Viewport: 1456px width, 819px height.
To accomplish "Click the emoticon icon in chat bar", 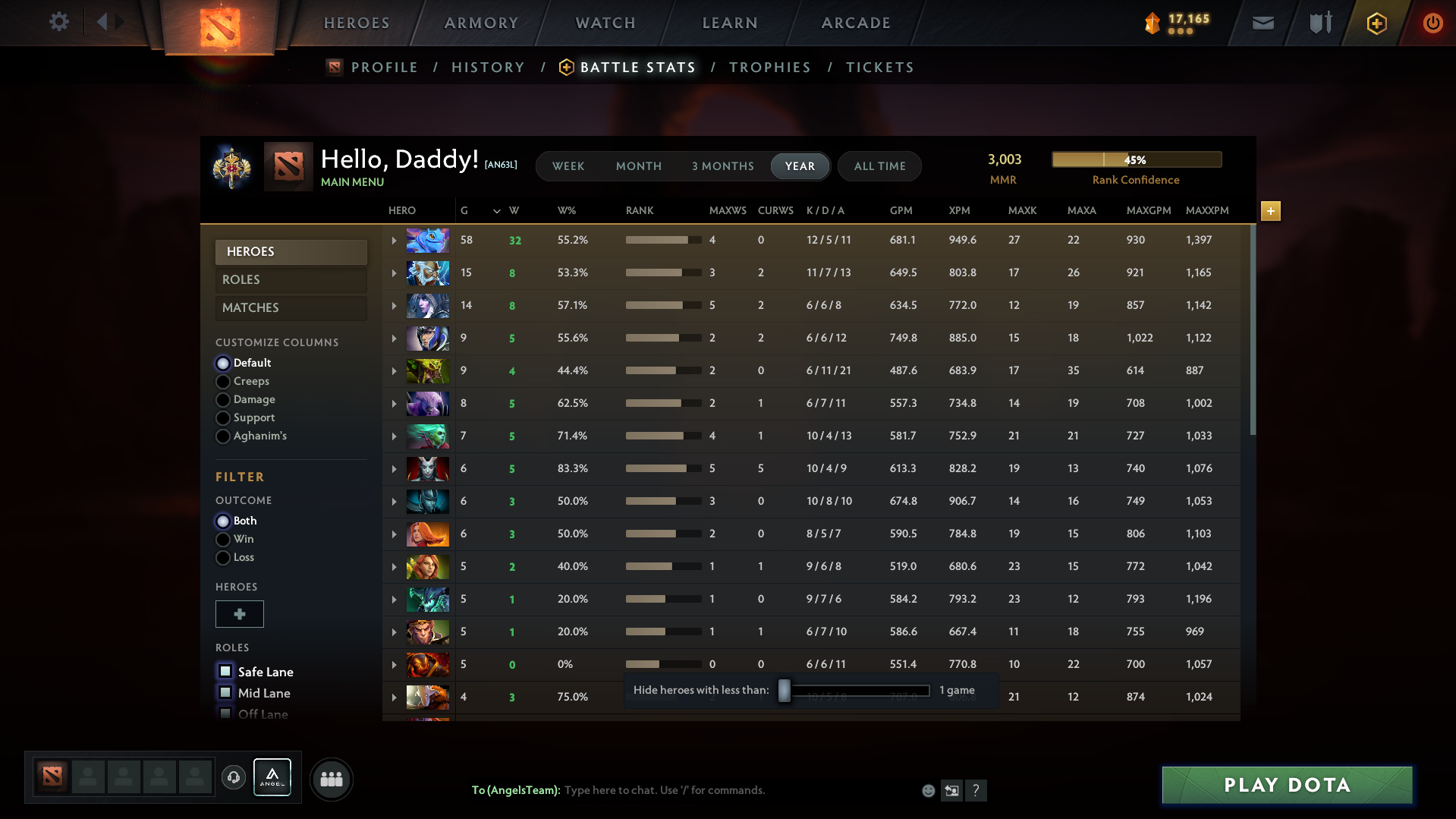I will [927, 790].
